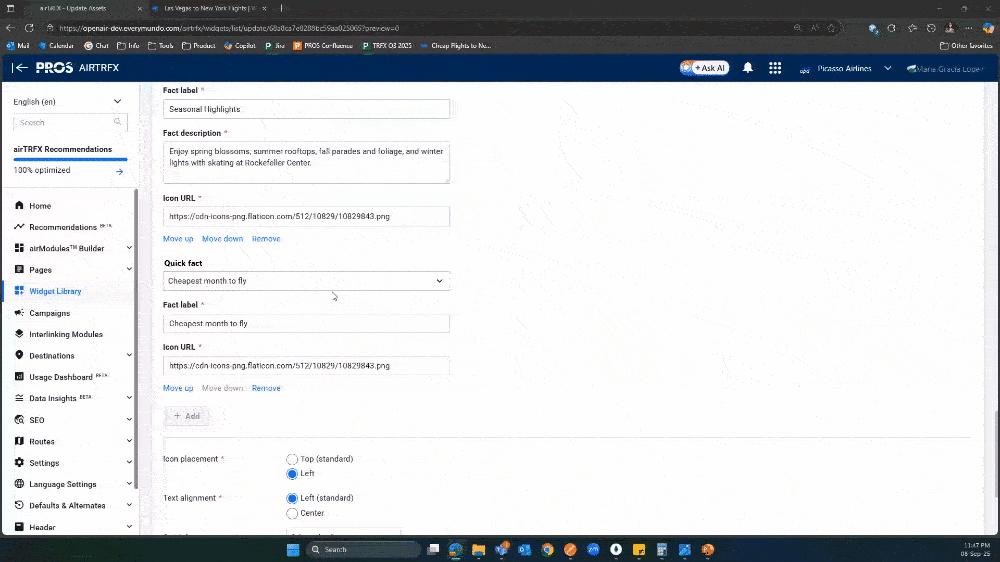Click the Home icon in sidebar
The height and width of the screenshot is (562, 1000).
[x=20, y=206]
